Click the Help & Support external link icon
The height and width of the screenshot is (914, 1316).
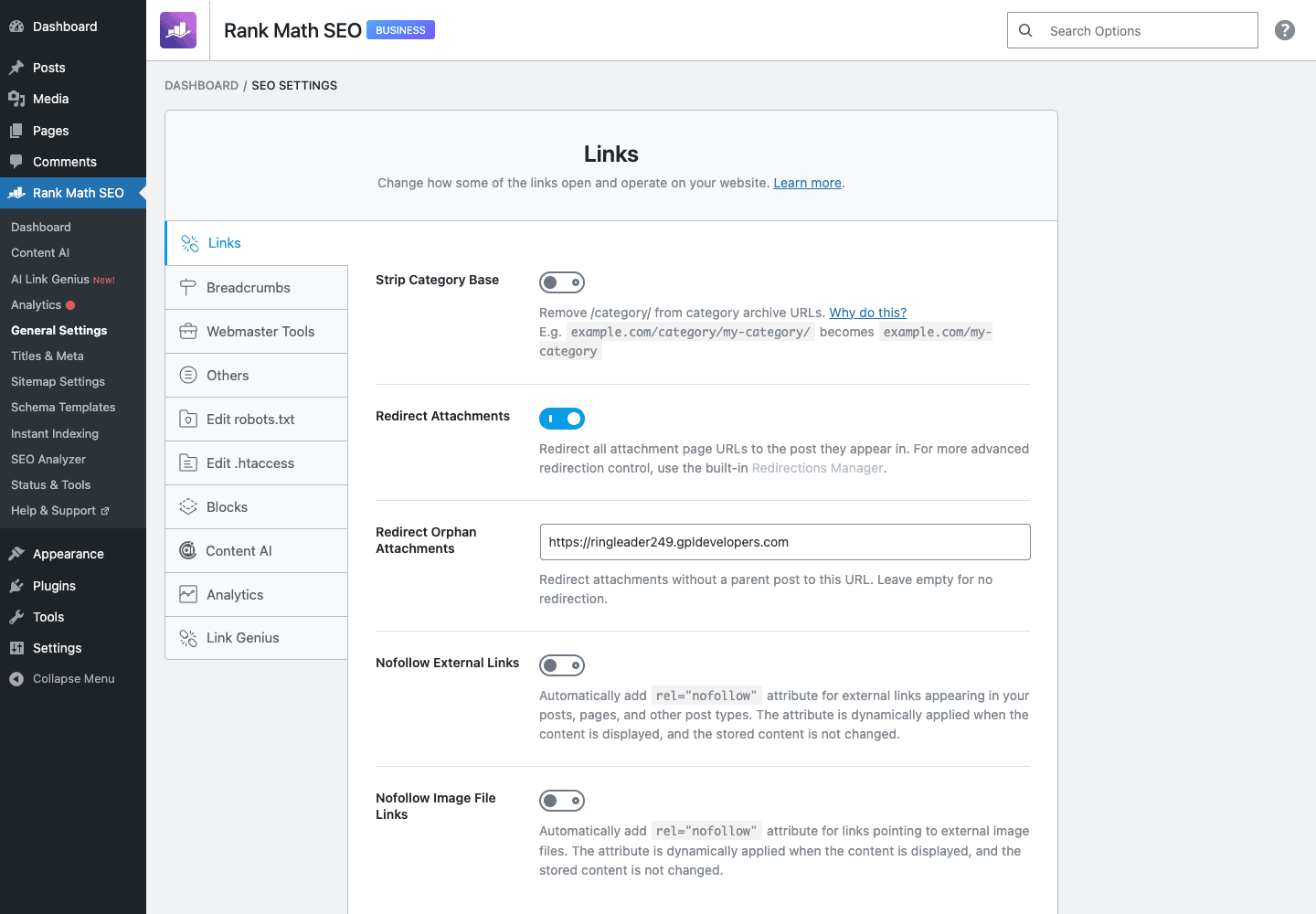pos(105,511)
